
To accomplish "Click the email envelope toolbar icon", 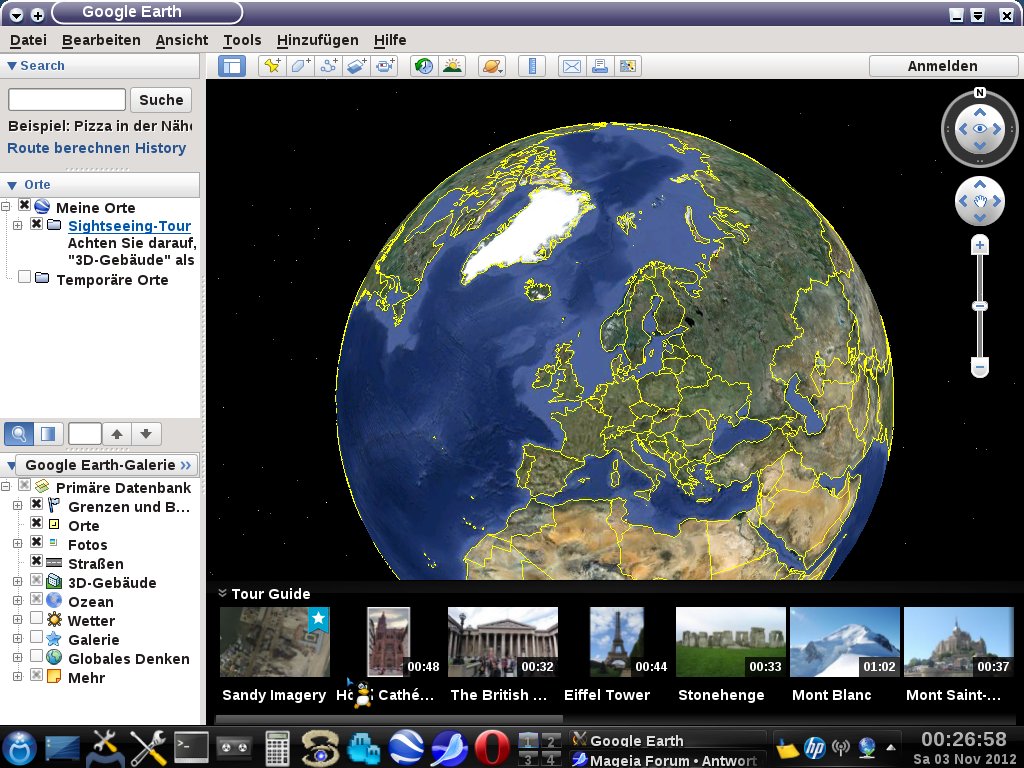I will point(571,66).
